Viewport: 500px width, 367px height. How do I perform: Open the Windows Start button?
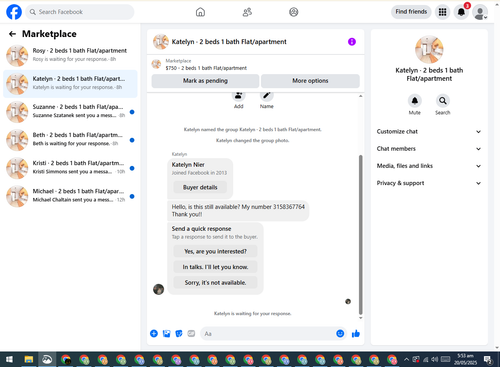[x=9, y=360]
